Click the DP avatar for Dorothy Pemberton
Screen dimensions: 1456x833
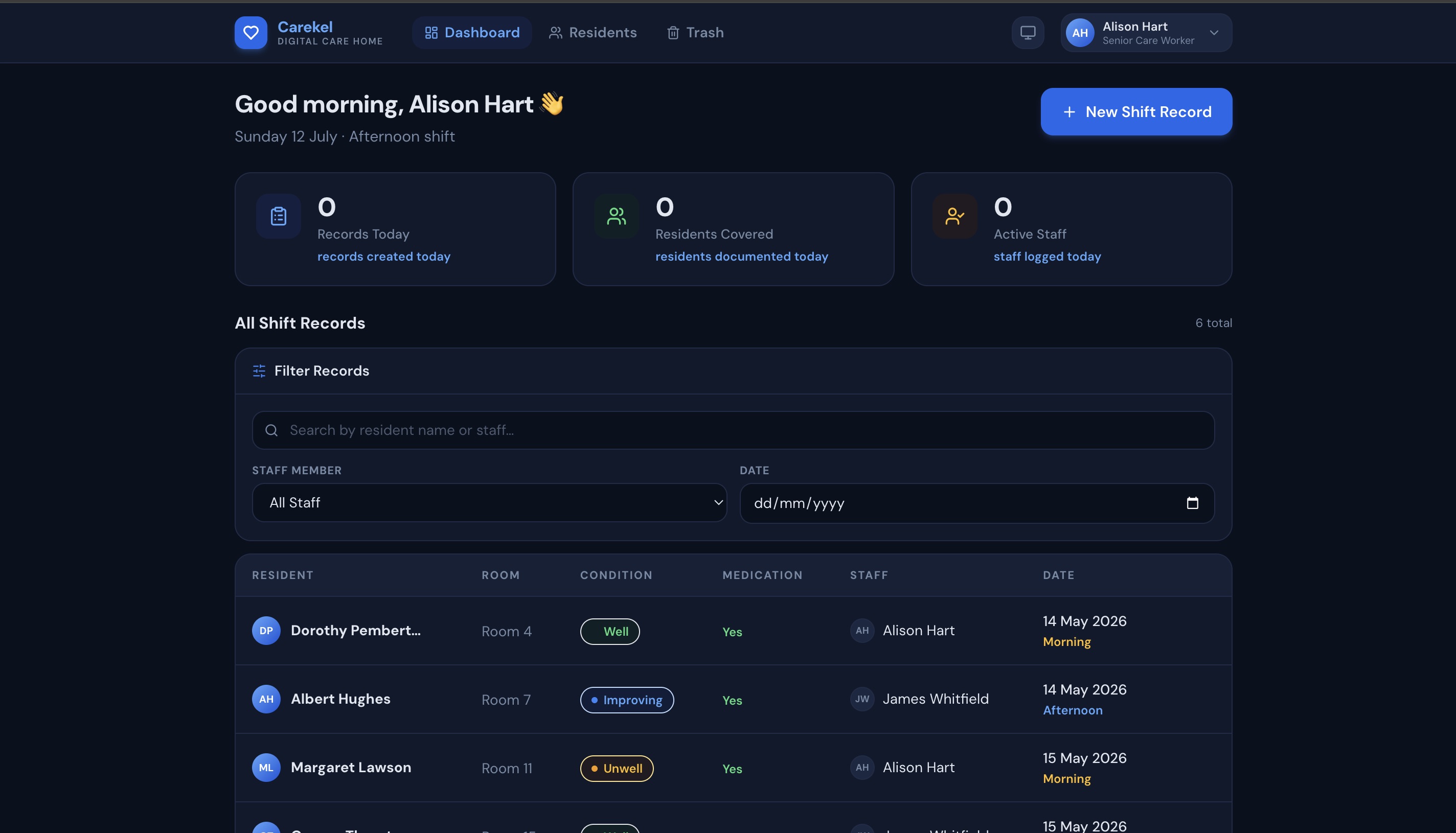266,631
